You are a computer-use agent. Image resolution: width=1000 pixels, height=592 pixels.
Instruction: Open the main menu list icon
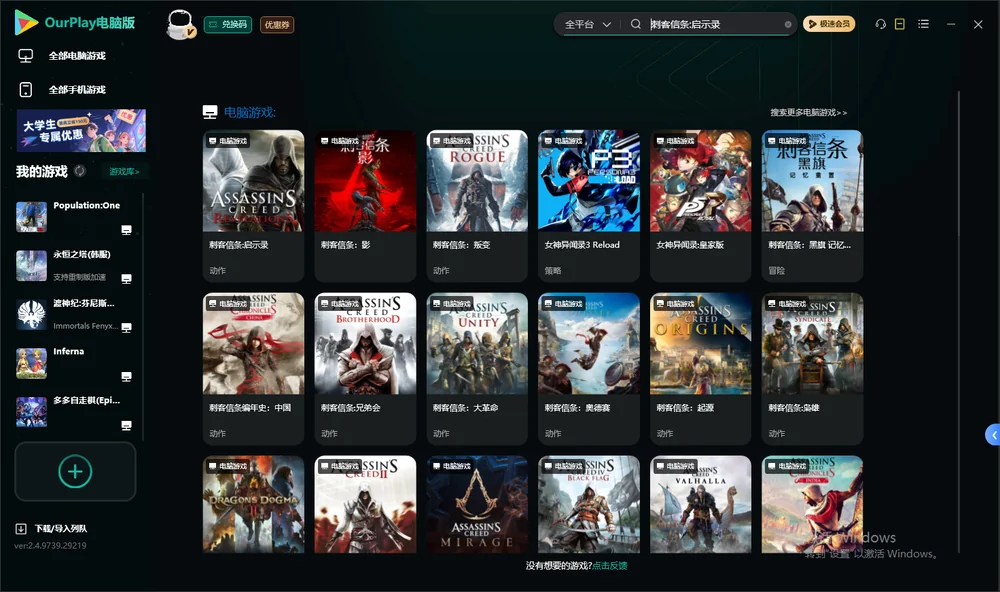point(923,24)
